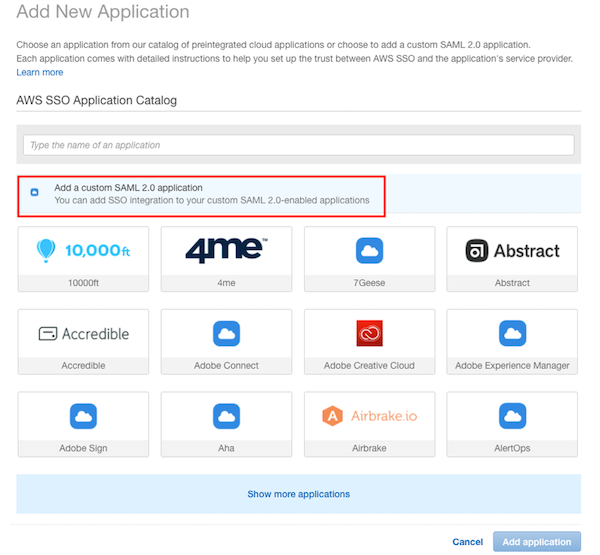Viewport: 600px width, 555px height.
Task: Click the Learn more link
Action: coord(40,72)
